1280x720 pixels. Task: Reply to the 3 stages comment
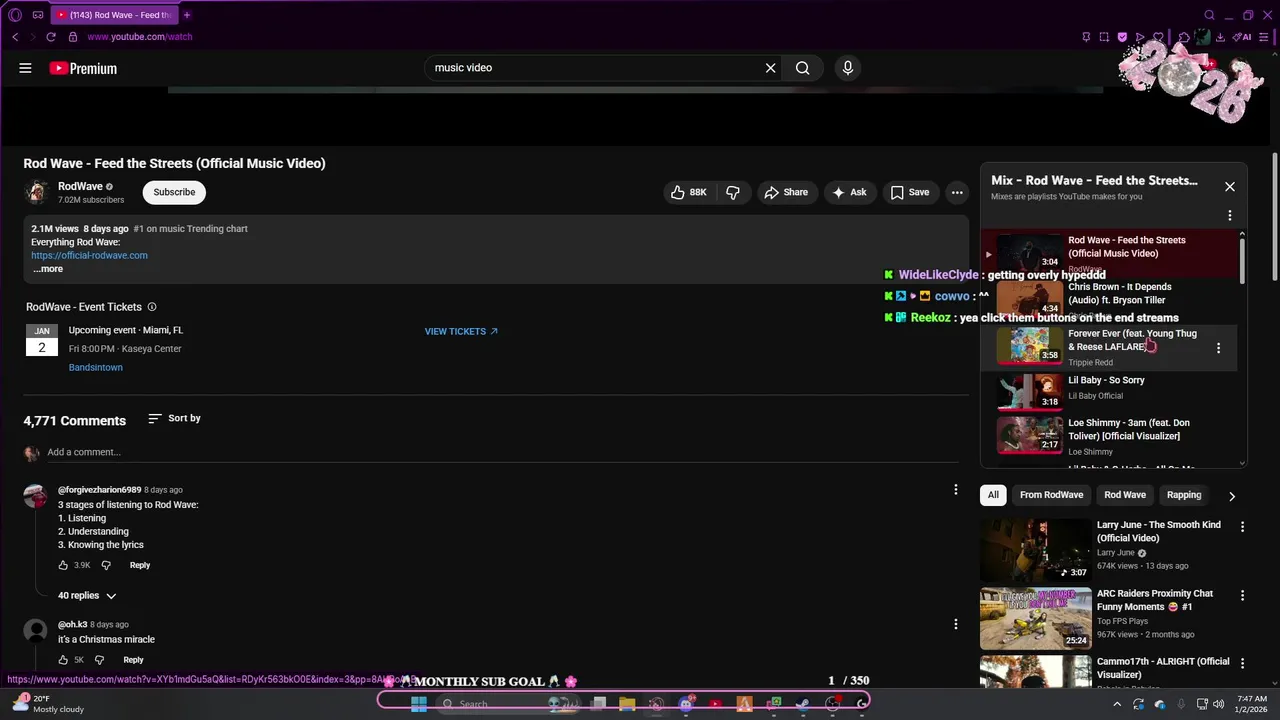tap(140, 565)
